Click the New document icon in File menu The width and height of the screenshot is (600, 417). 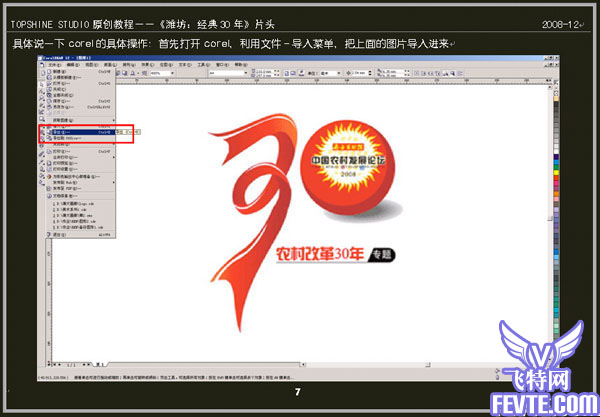(x=49, y=72)
